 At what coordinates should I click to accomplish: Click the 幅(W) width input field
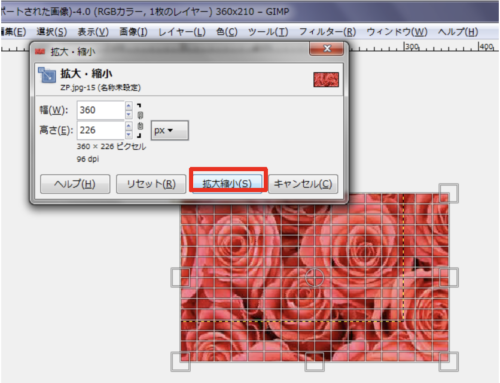pyautogui.click(x=101, y=110)
